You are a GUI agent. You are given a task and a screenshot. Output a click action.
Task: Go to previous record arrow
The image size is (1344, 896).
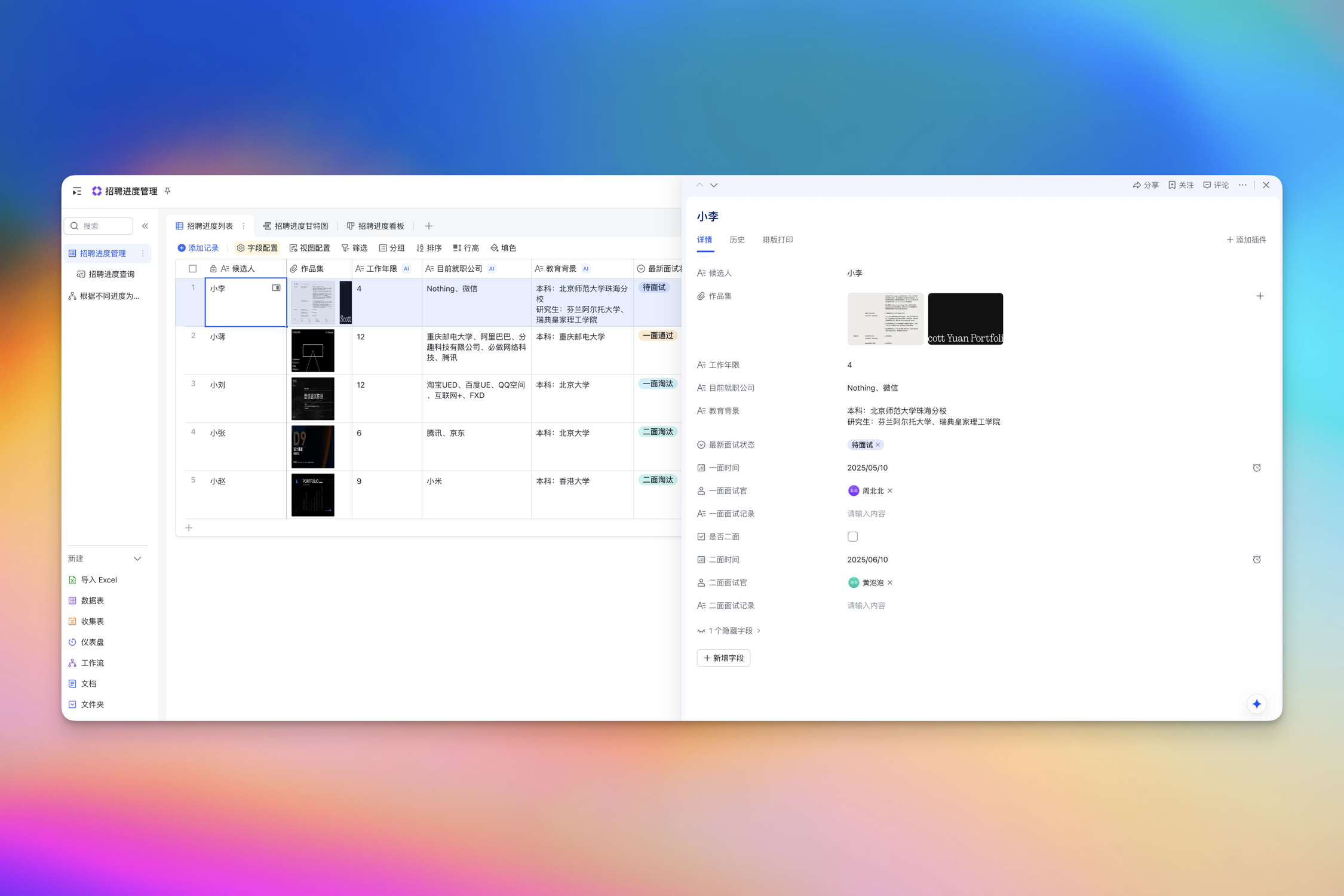[x=699, y=185]
